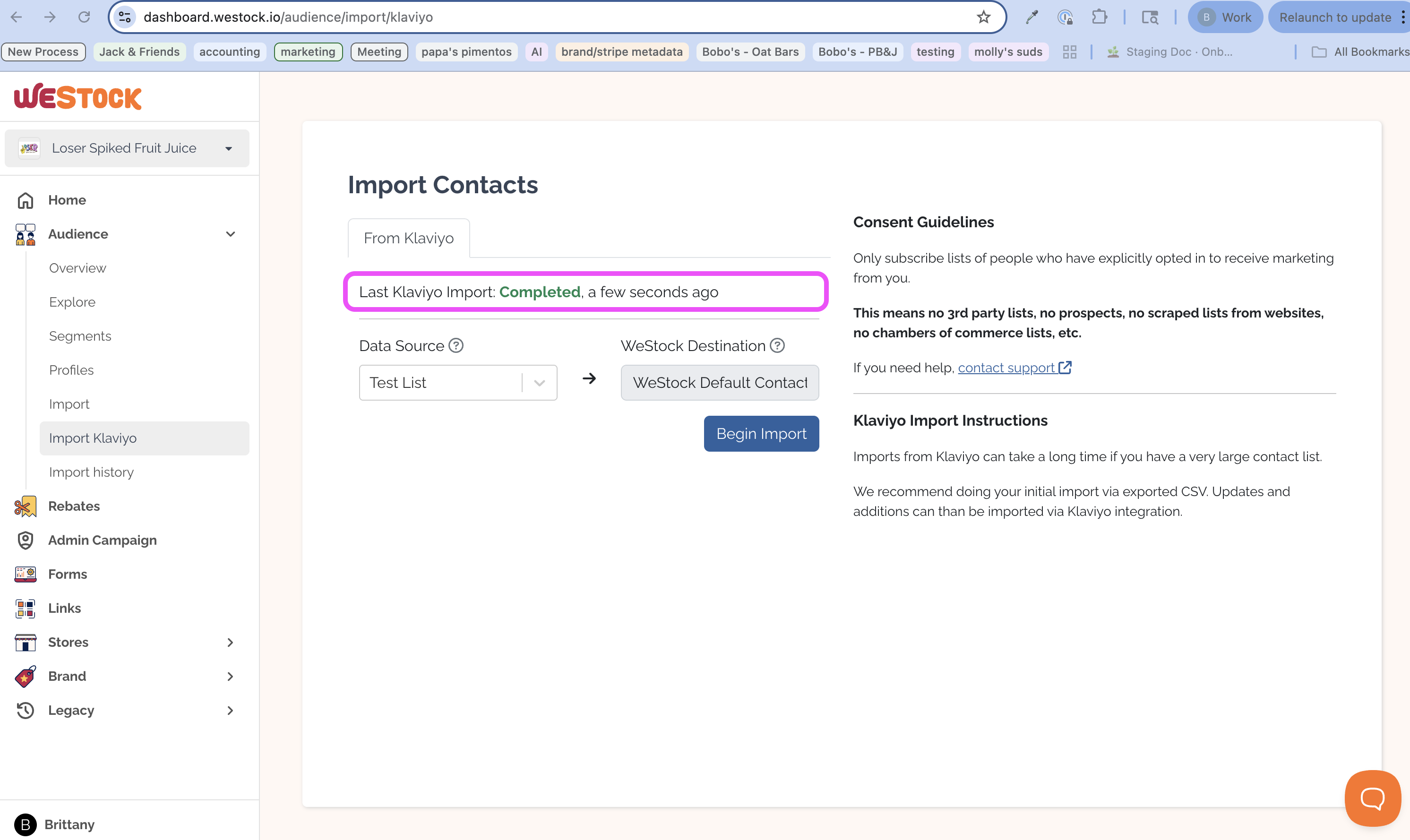Click the browser address bar

(x=557, y=17)
